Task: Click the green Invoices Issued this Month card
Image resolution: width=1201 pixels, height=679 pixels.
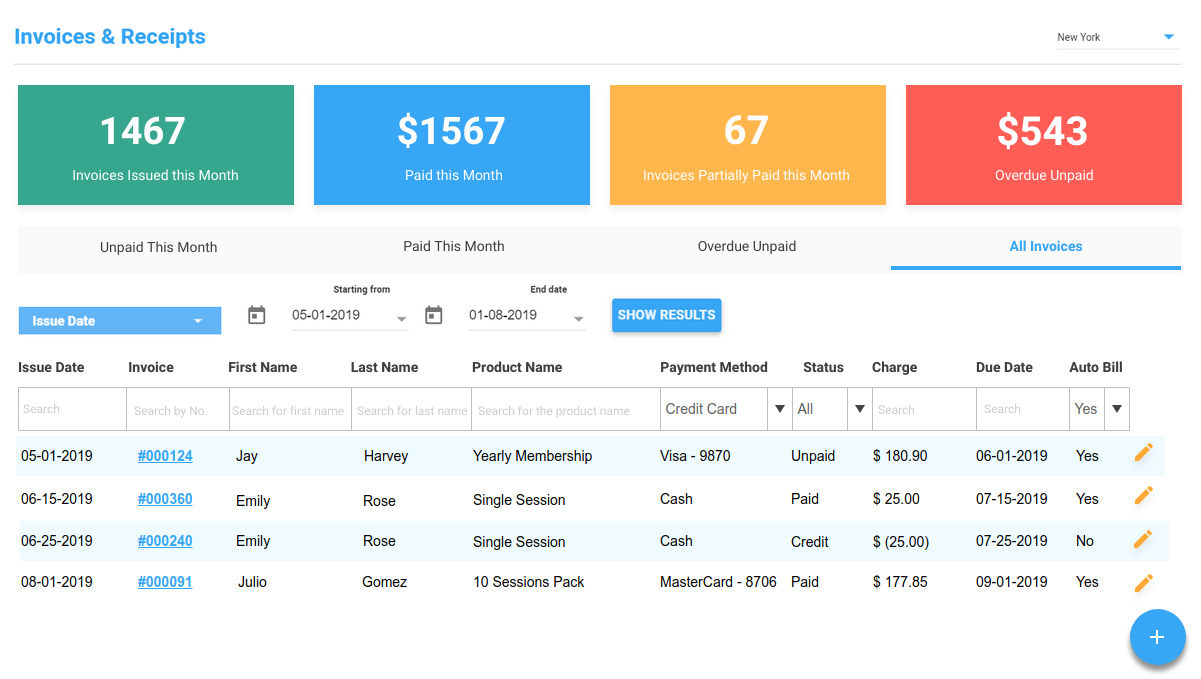Action: coord(155,144)
